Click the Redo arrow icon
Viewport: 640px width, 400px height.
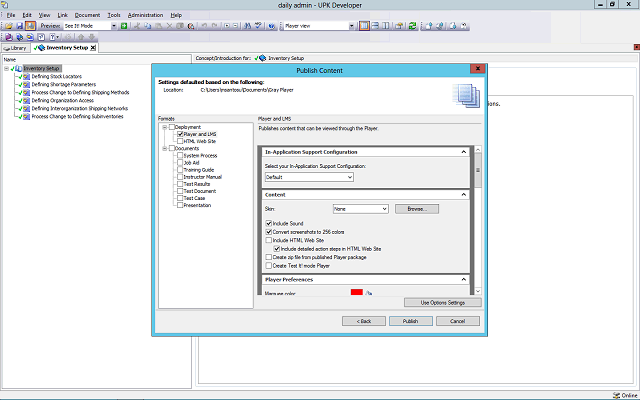[x=214, y=26]
